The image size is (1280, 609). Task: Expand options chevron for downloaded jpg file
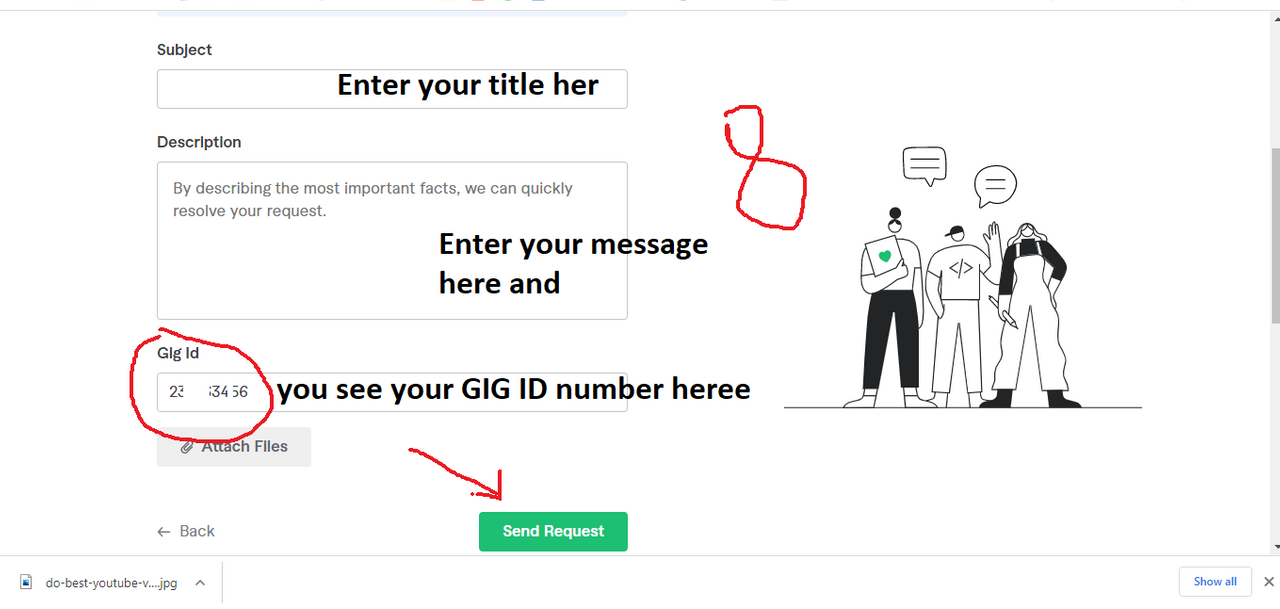click(x=200, y=582)
